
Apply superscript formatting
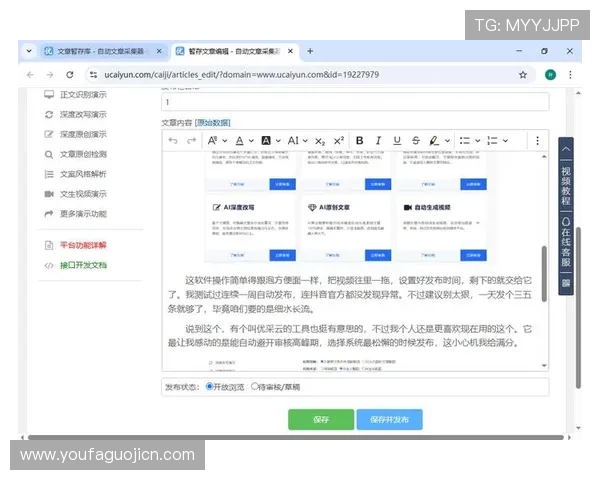click(x=339, y=141)
